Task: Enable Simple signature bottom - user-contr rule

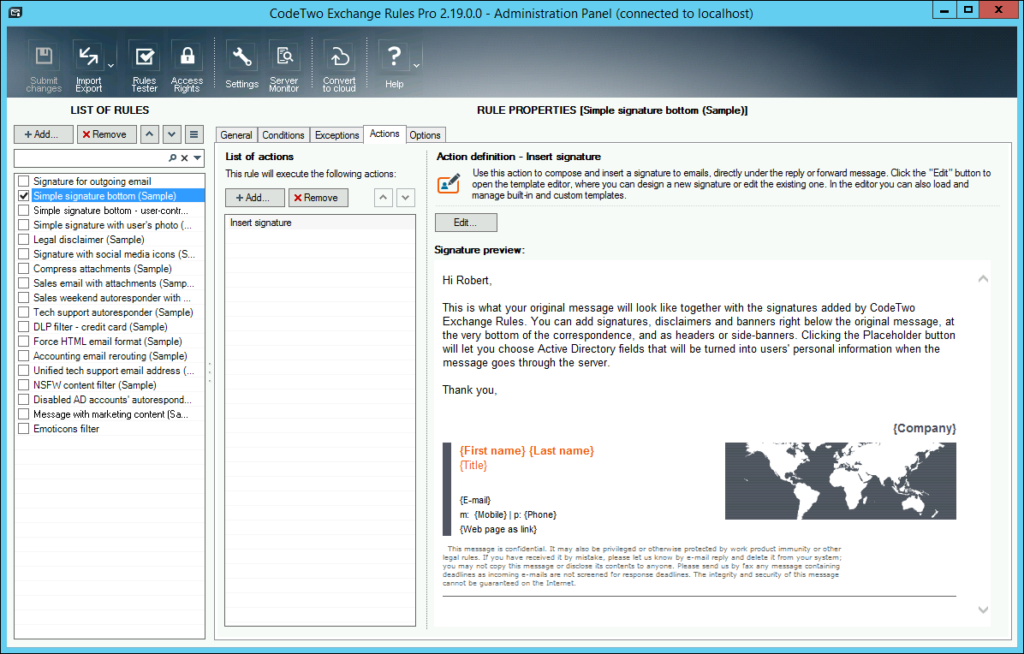Action: coord(24,210)
